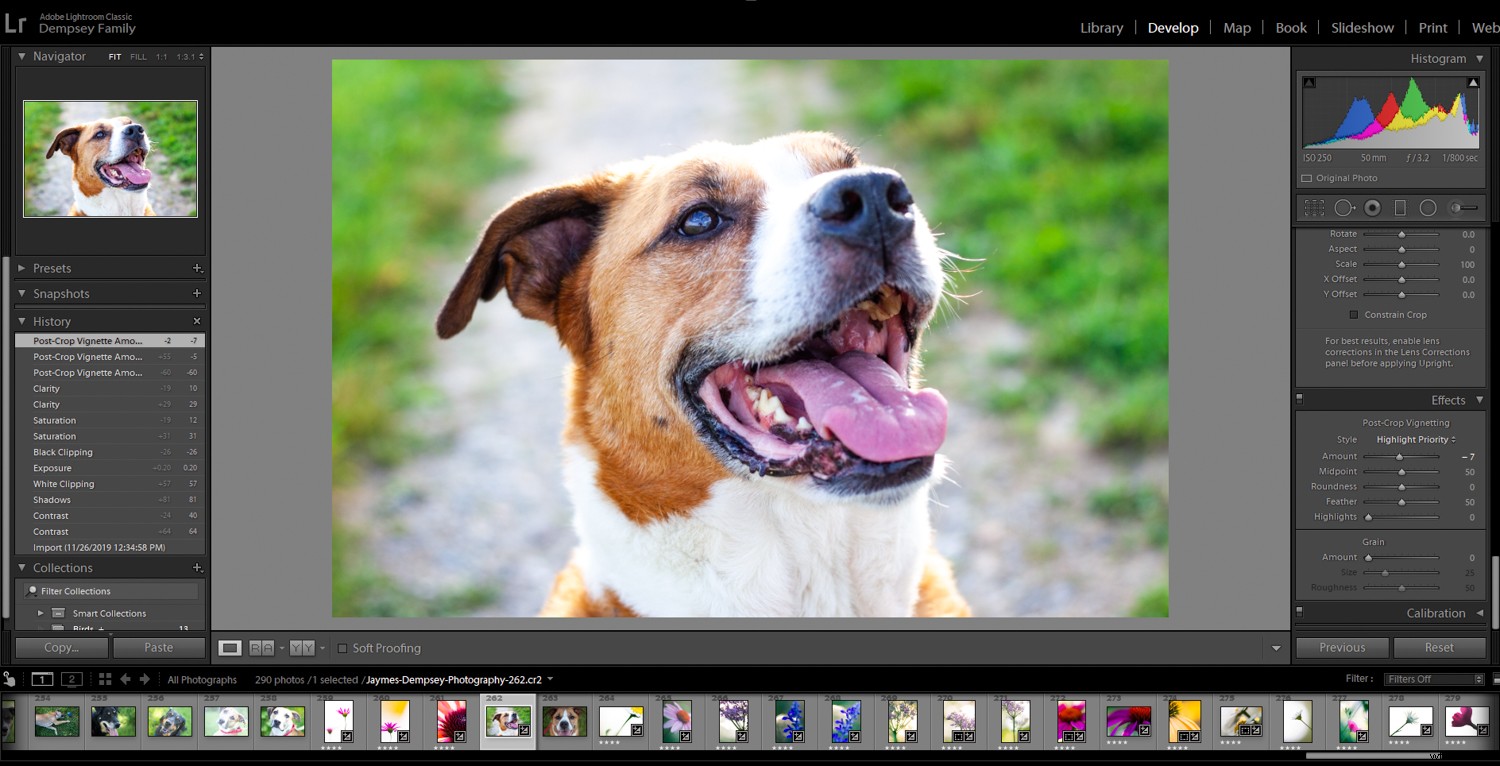1500x766 pixels.
Task: Switch filmstrip to Grid view icon
Action: [104, 678]
